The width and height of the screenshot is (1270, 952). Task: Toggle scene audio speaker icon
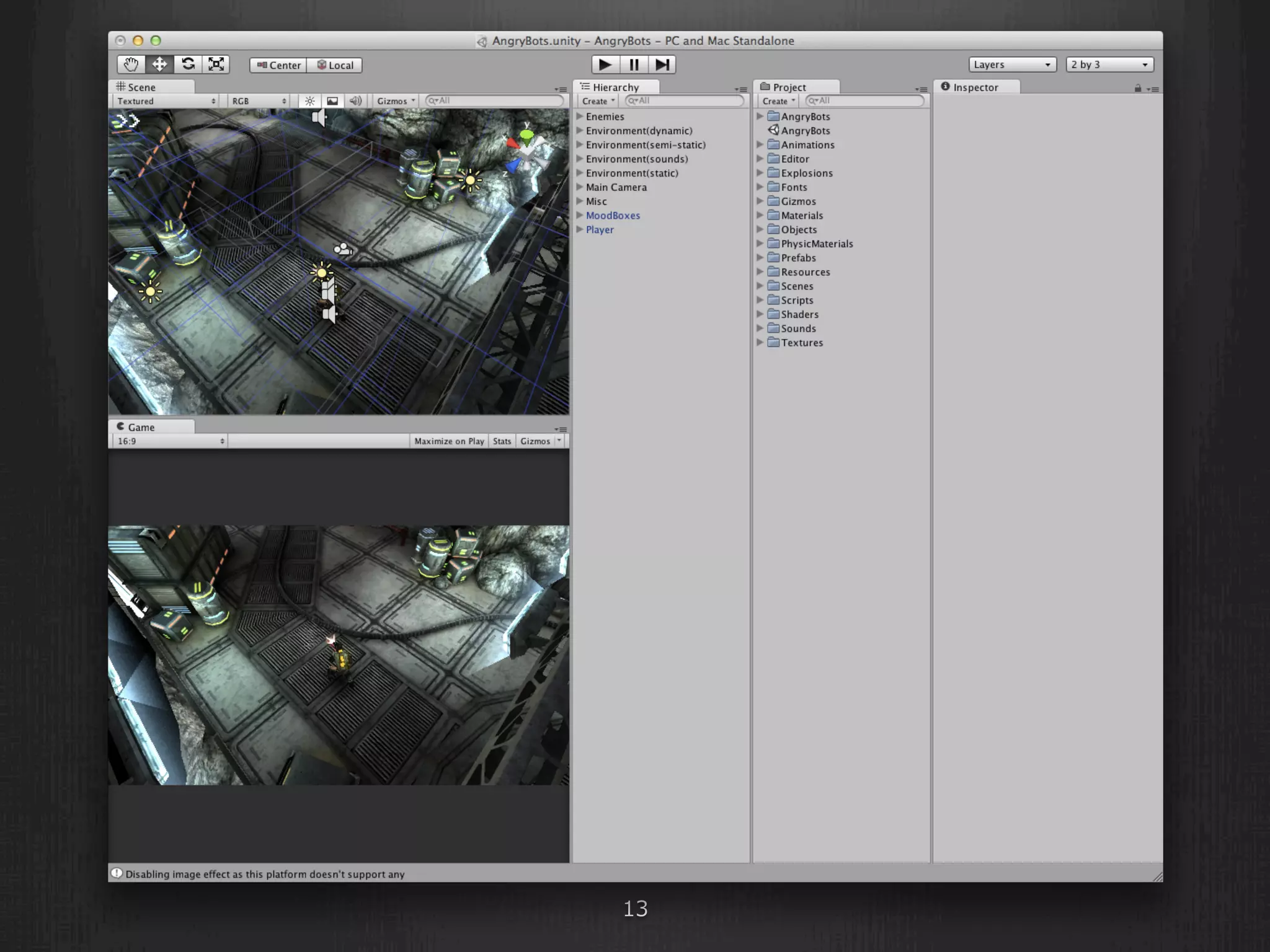coord(355,101)
